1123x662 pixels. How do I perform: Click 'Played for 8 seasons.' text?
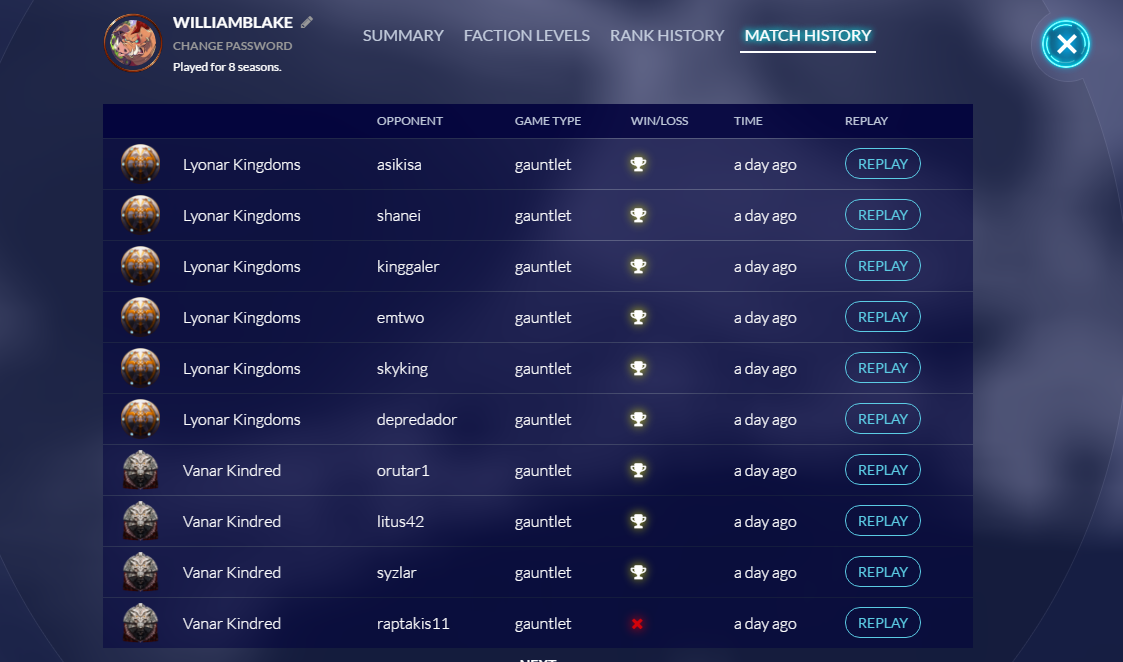pyautogui.click(x=227, y=67)
